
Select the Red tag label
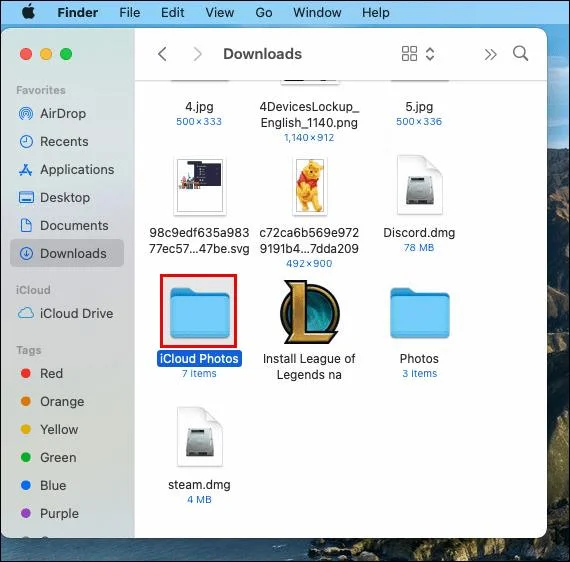51,373
